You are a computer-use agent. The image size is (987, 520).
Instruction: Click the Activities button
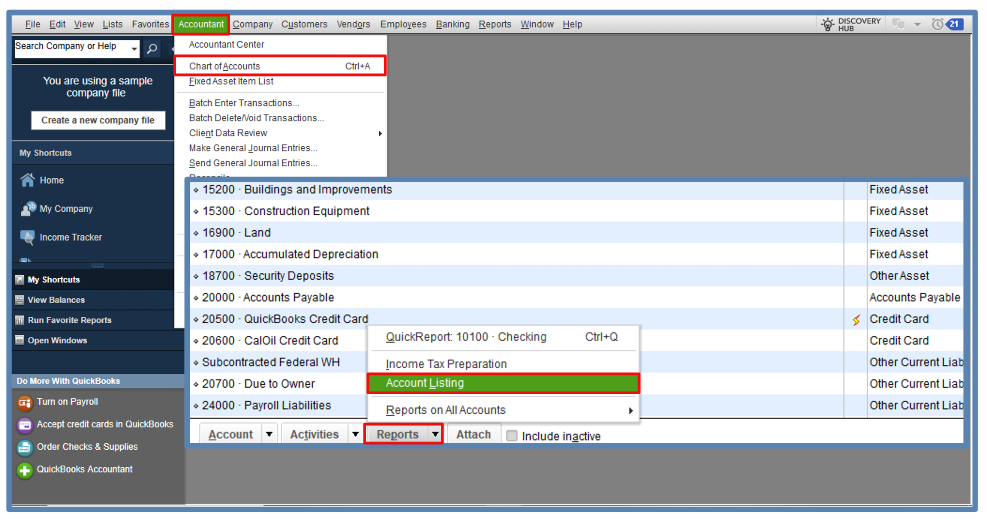tap(314, 434)
